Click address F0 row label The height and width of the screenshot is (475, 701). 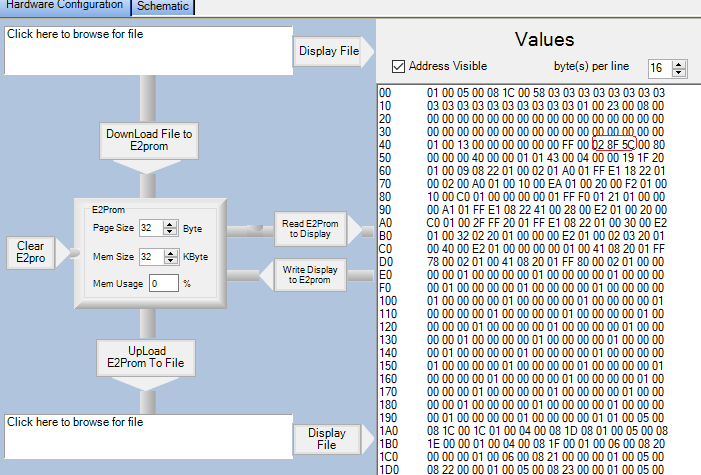(385, 288)
